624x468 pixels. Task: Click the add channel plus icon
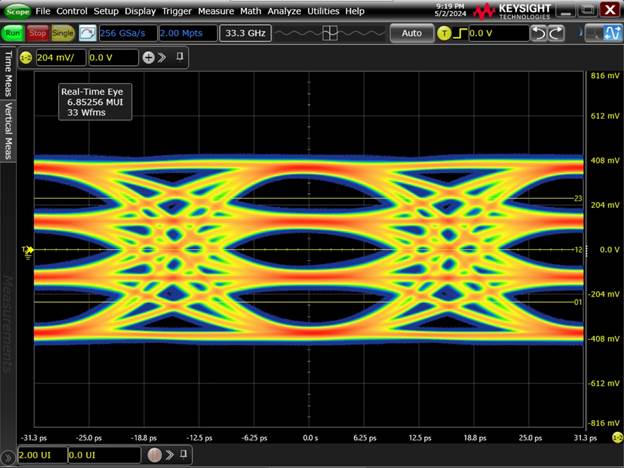click(148, 58)
